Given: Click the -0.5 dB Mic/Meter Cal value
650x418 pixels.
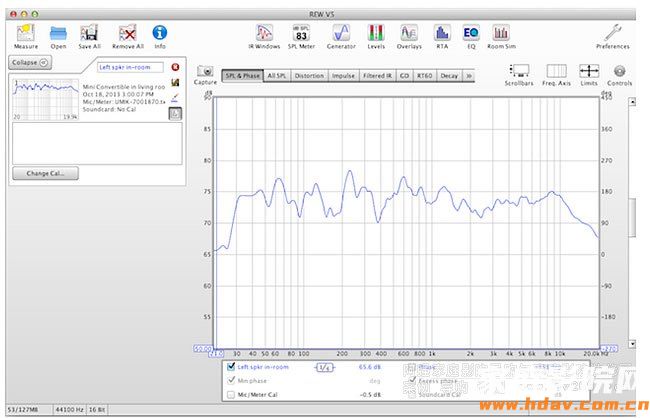Looking at the screenshot, I should [371, 395].
